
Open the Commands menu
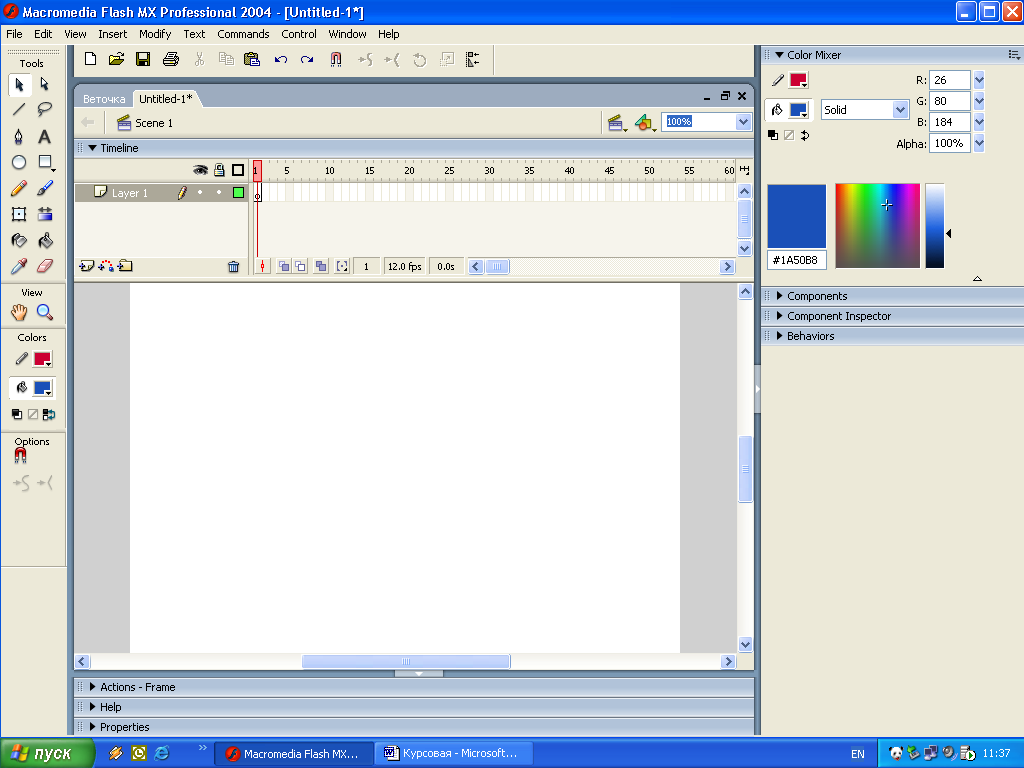pyautogui.click(x=243, y=34)
